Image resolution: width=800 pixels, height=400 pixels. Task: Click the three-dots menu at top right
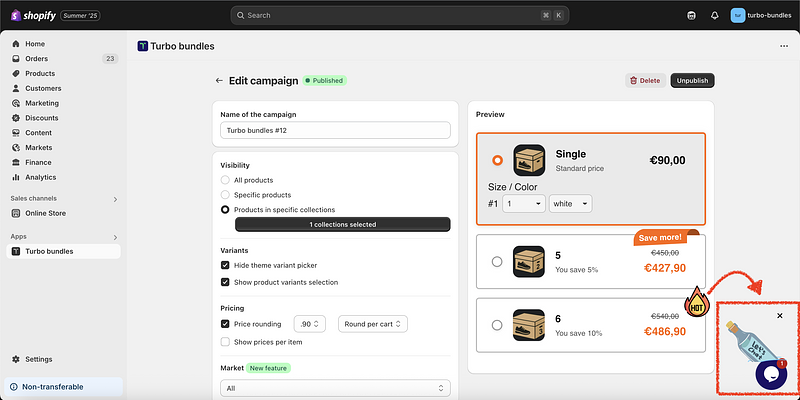tap(783, 46)
